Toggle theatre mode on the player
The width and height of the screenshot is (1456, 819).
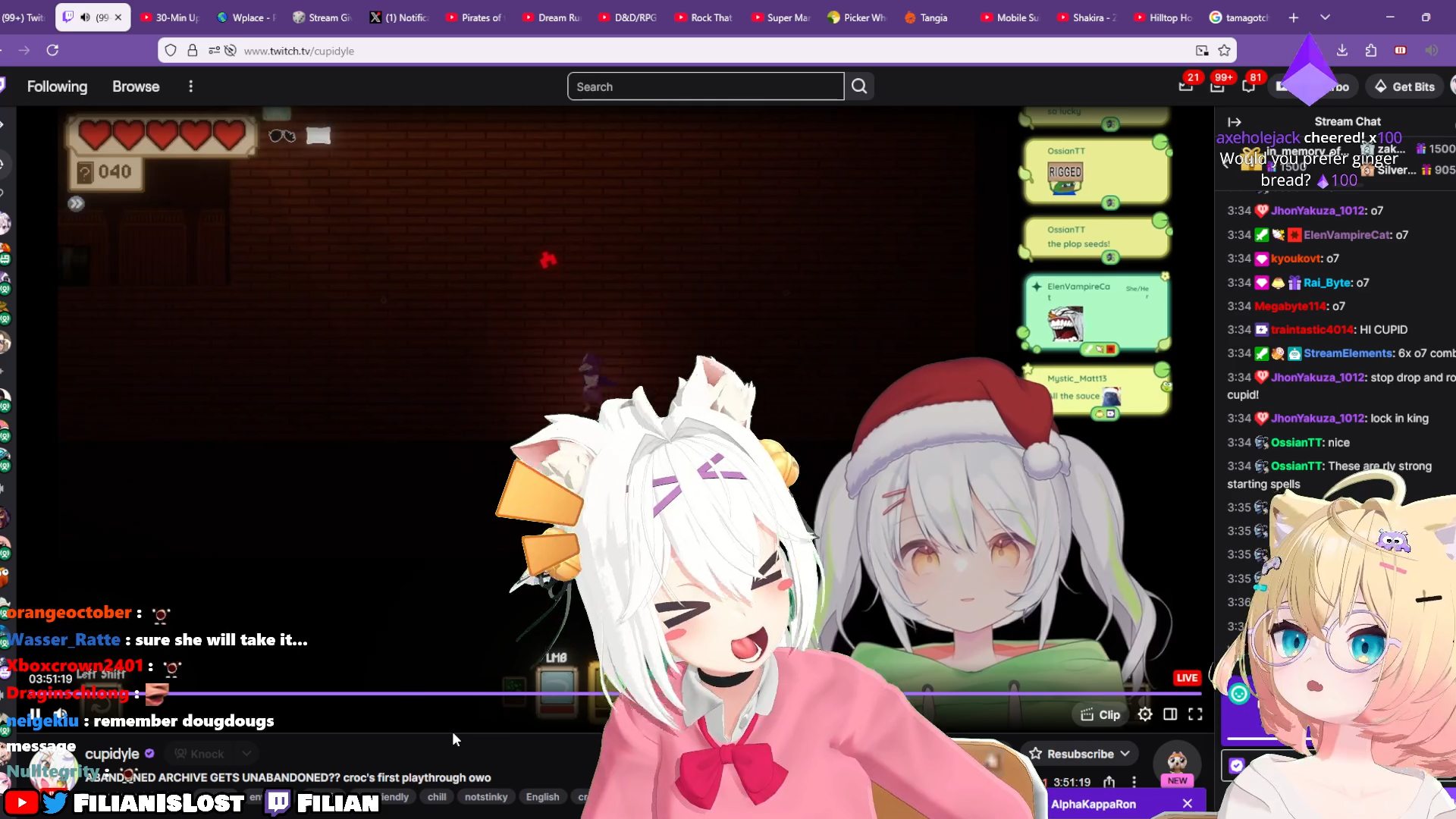(x=1170, y=714)
